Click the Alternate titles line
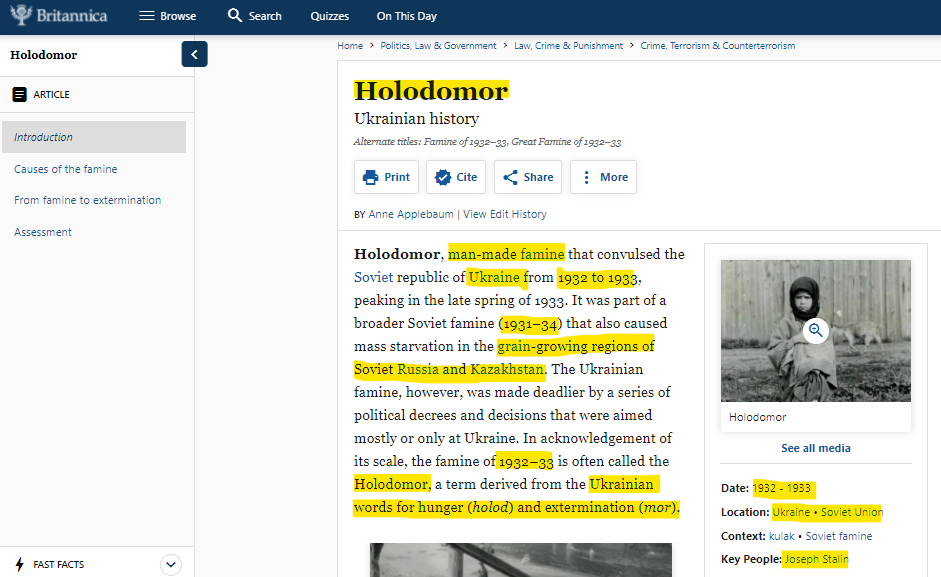This screenshot has height=577, width=941. point(487,142)
